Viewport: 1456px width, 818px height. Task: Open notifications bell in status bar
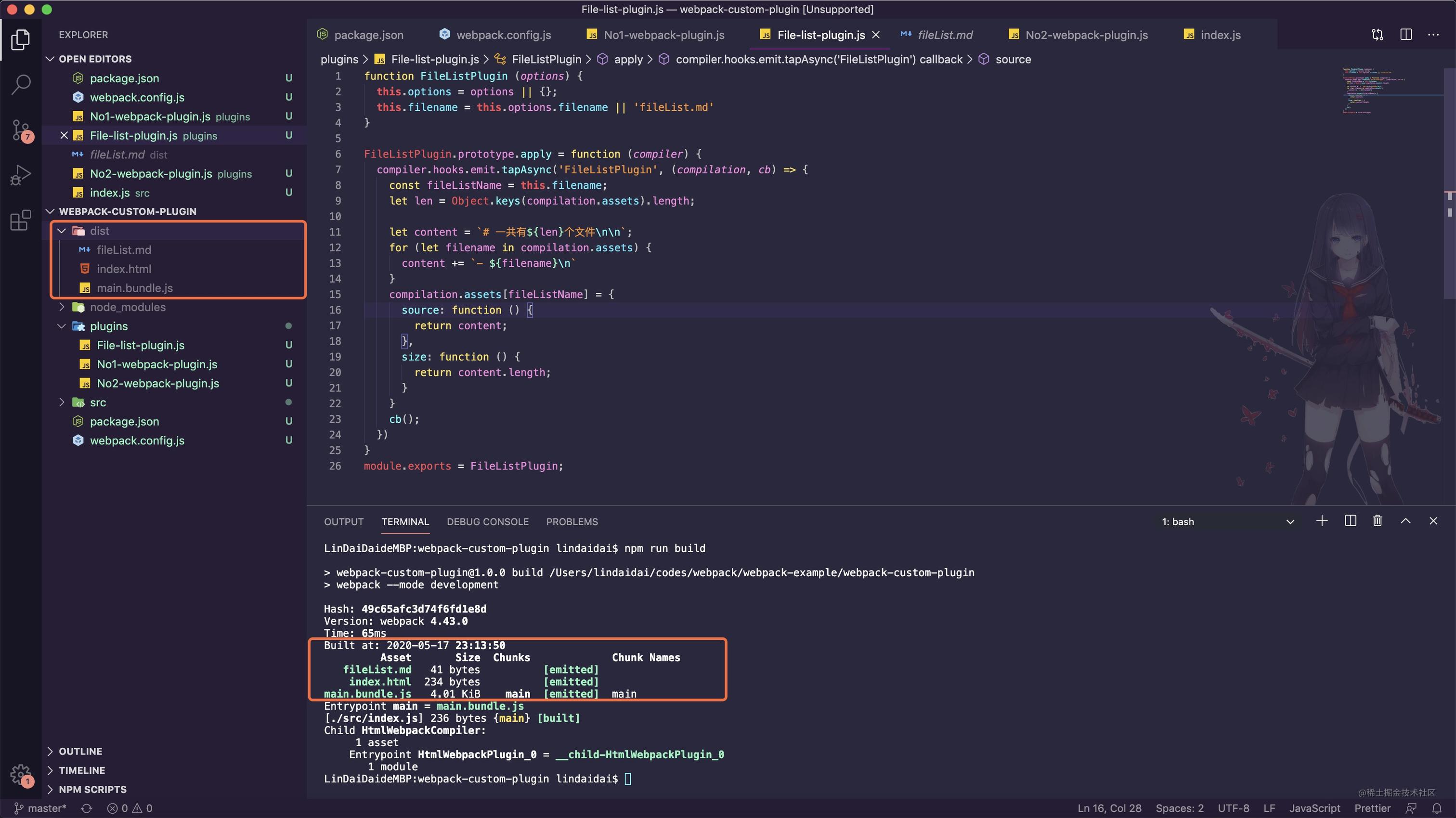pos(1437,808)
